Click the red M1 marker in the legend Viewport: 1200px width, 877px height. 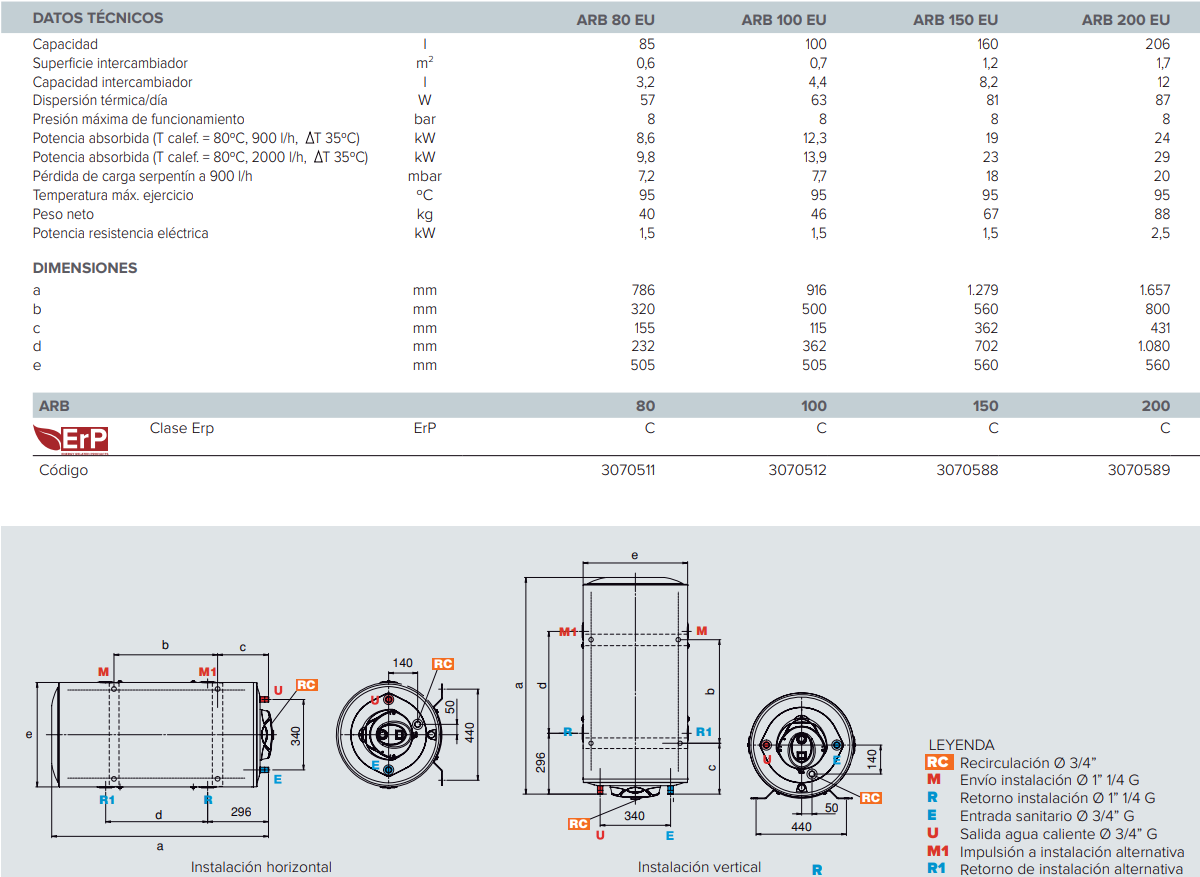(x=938, y=851)
